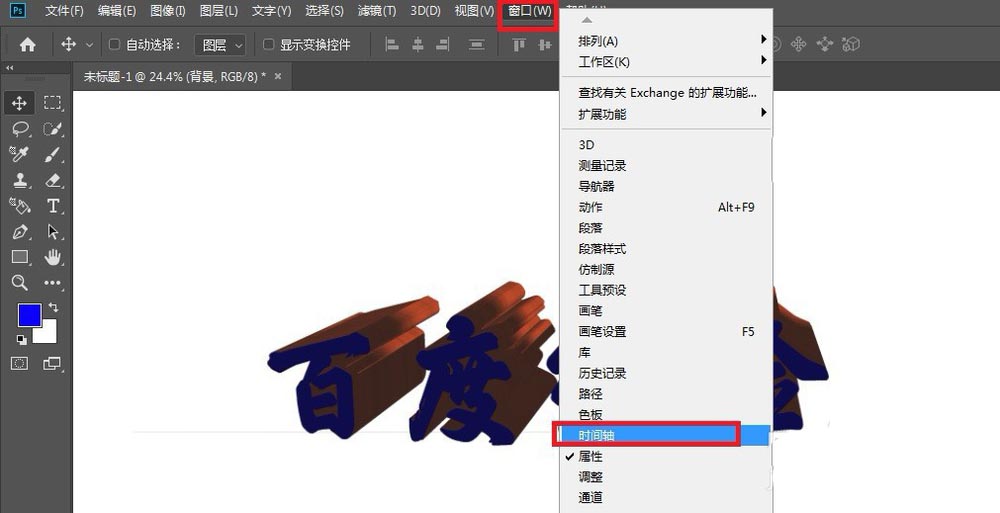Open the 编辑(E) menu

(117, 11)
